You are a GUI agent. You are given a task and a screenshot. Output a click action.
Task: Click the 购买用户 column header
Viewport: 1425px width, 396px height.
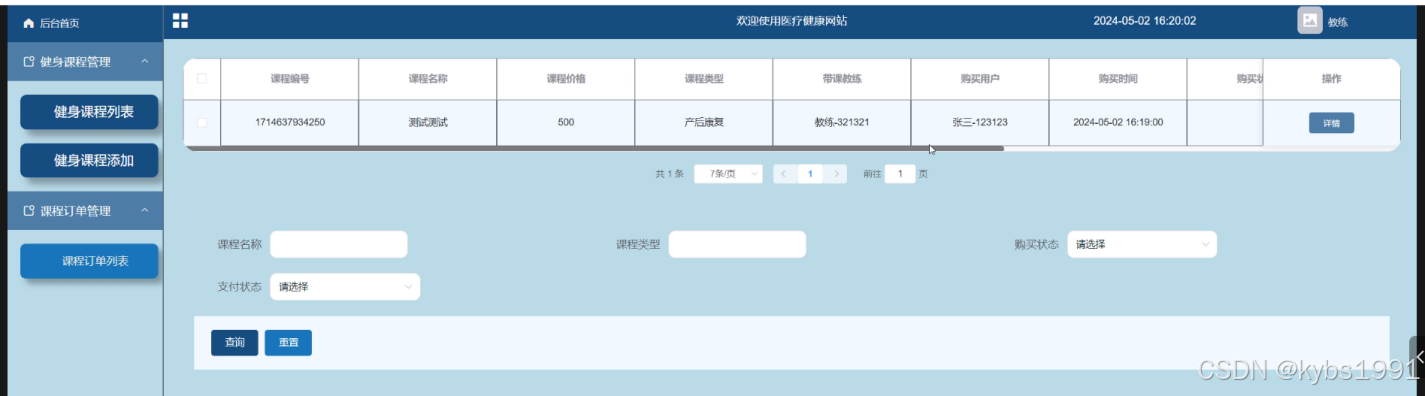(x=980, y=79)
